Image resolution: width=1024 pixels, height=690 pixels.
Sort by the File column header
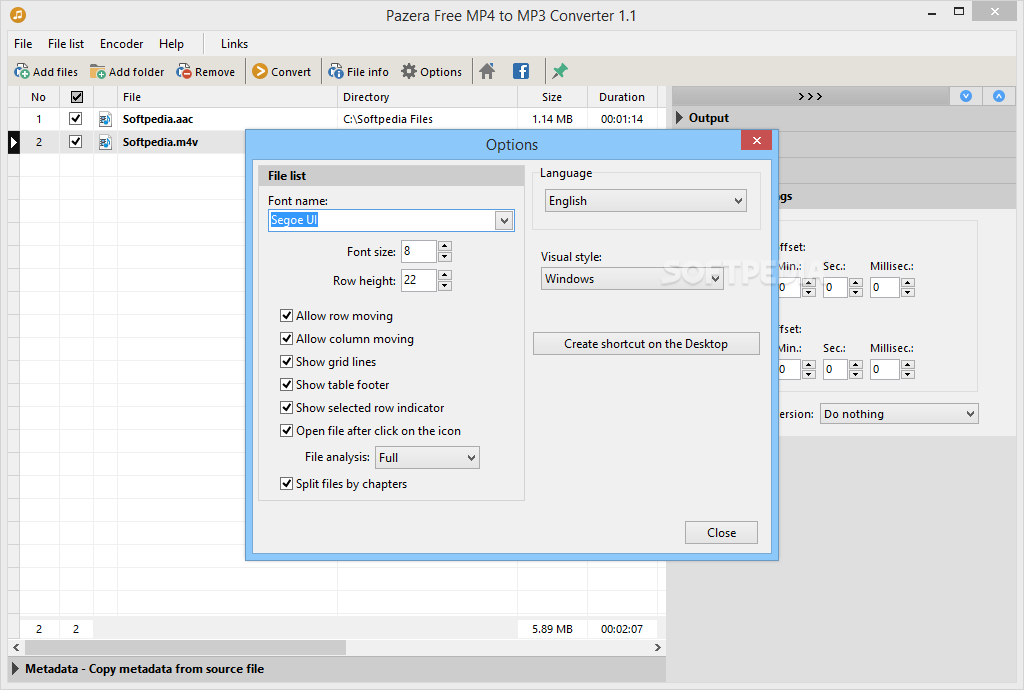coord(227,97)
